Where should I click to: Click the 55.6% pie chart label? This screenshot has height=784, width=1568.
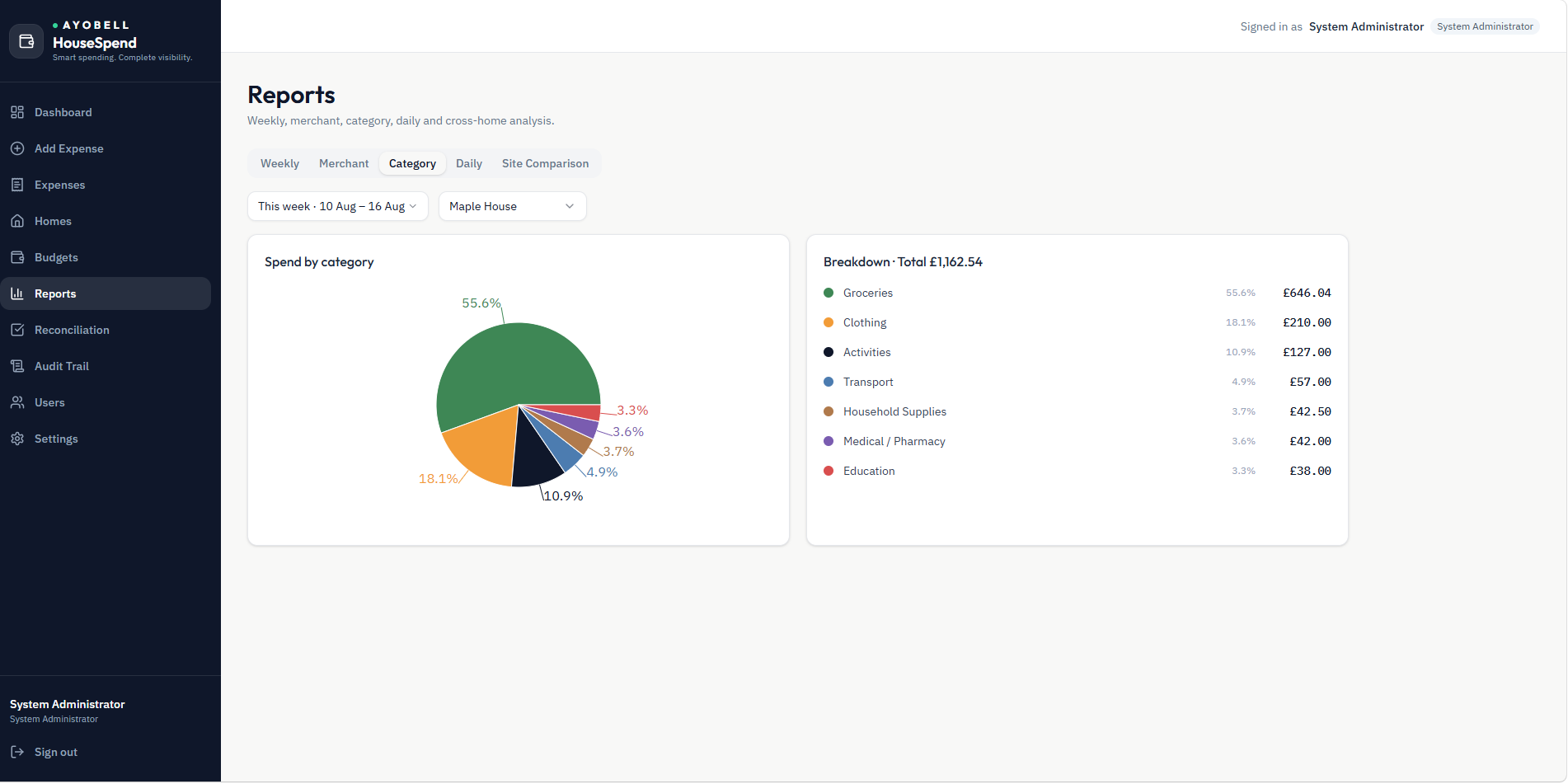[x=481, y=303]
